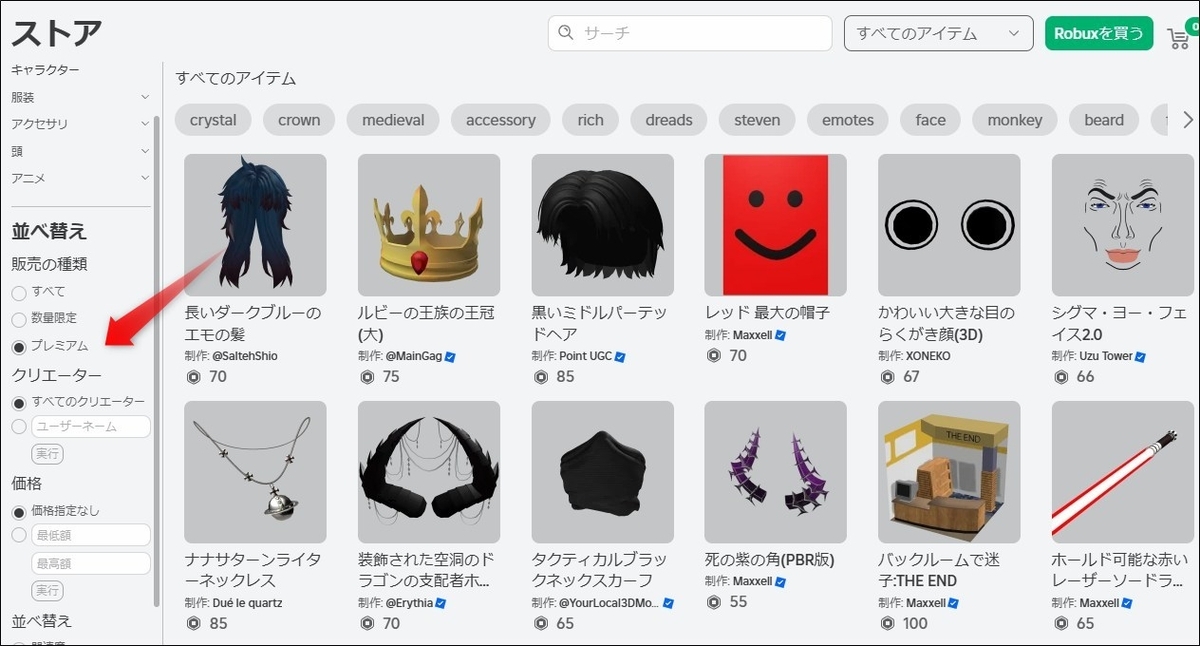This screenshot has height=646, width=1200.
Task: Open 死の紫の角(PBR版) item title
Action: click(769, 559)
